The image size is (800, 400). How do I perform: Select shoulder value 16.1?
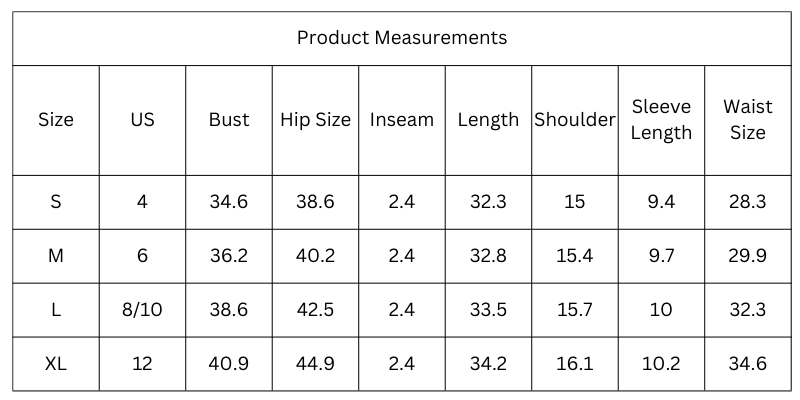click(574, 364)
